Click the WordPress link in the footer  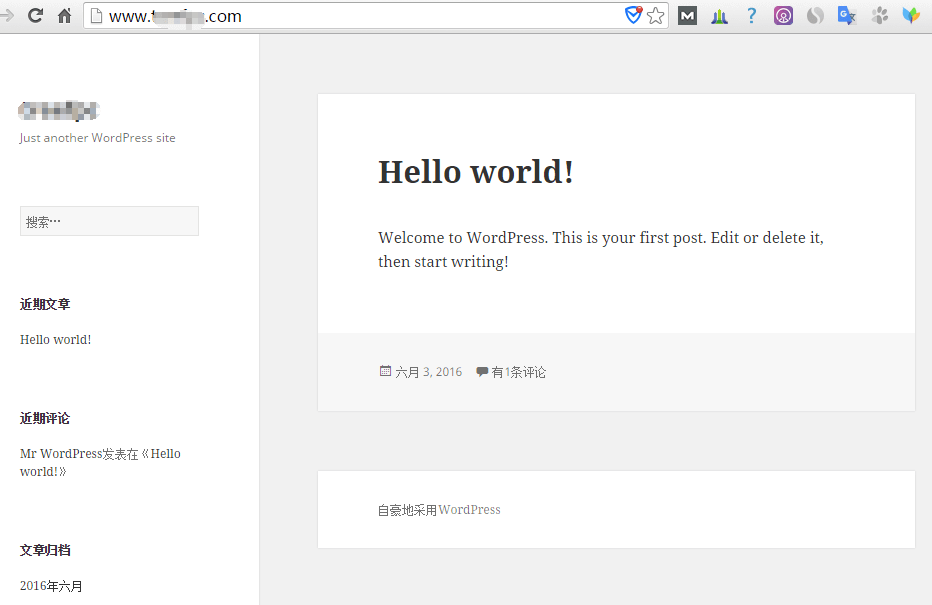(469, 509)
